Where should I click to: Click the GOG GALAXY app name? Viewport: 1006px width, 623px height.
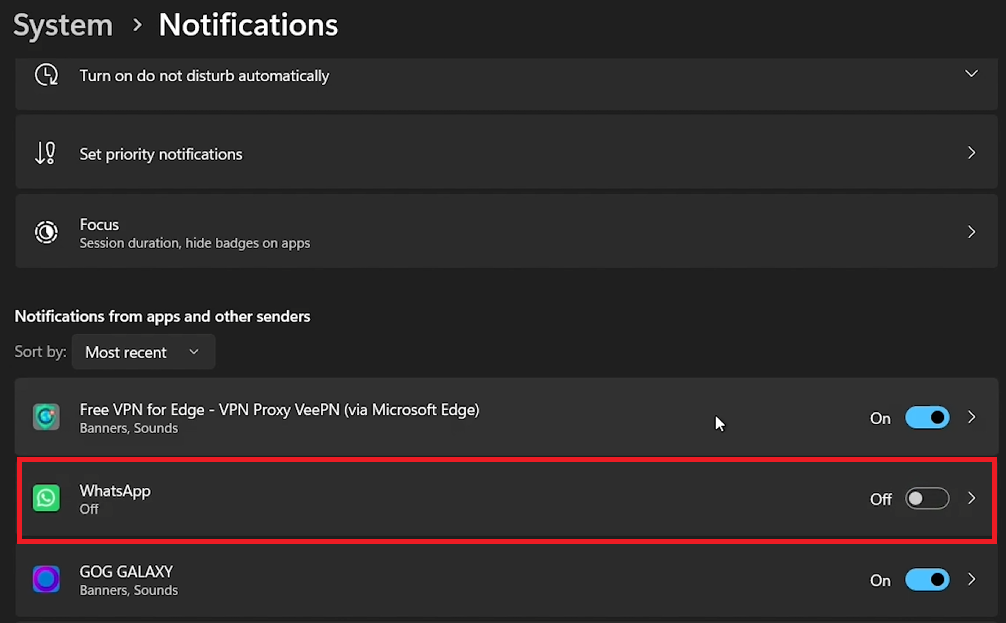[126, 571]
